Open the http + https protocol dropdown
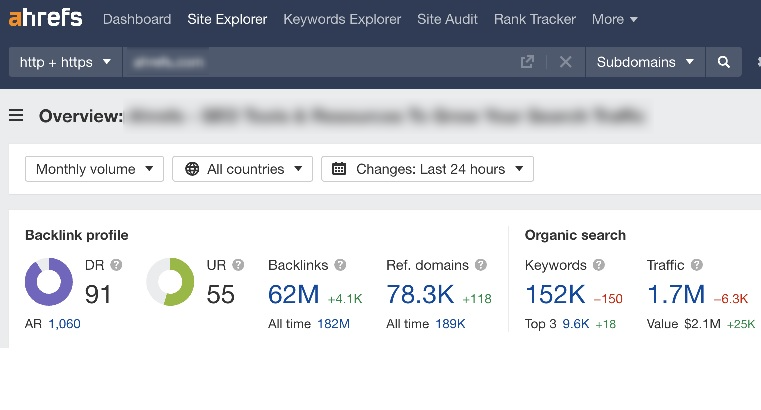The width and height of the screenshot is (761, 410). pyautogui.click(x=66, y=62)
